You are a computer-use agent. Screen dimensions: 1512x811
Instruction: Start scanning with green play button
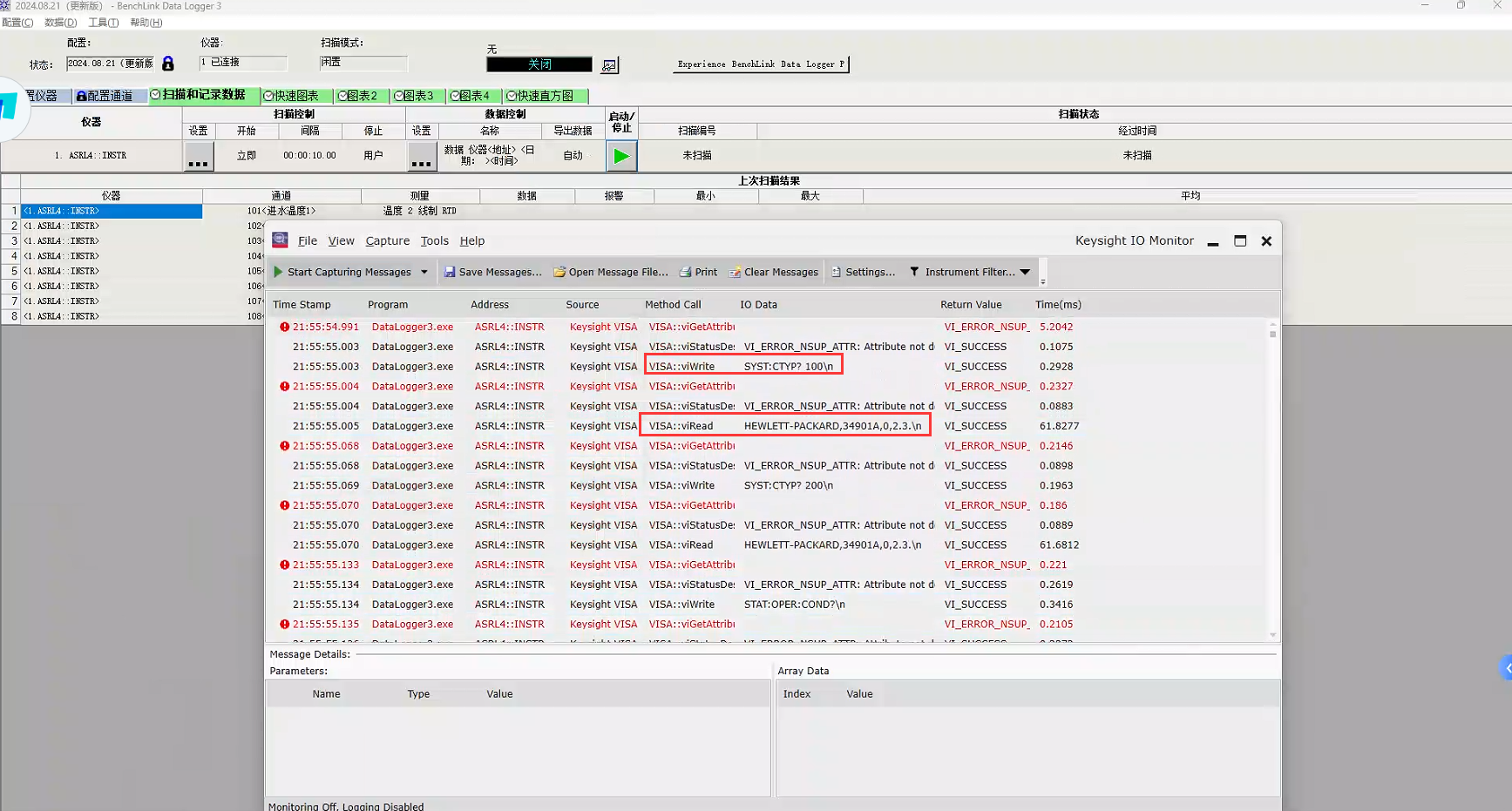point(621,156)
